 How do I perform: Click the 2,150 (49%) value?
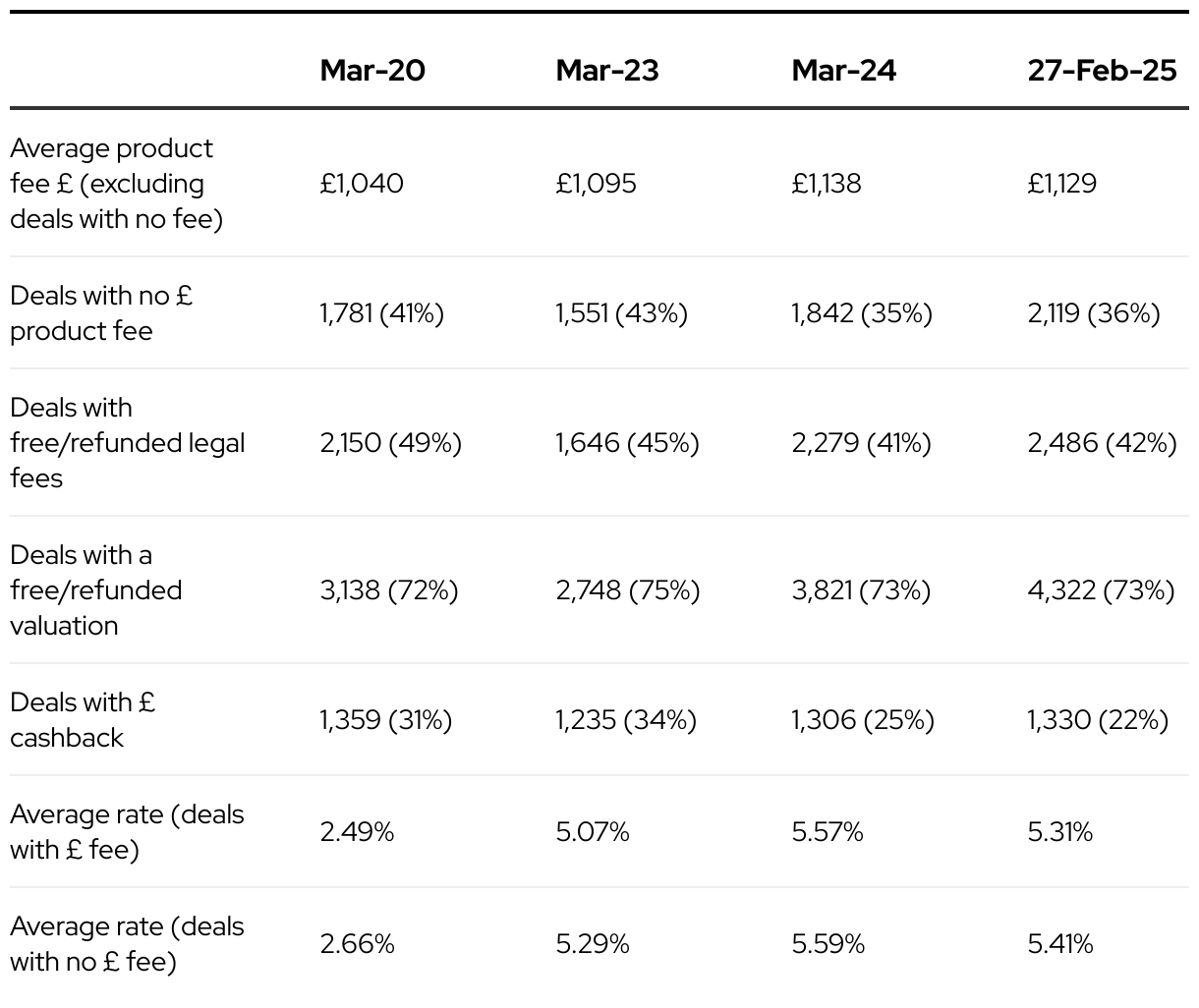click(x=391, y=443)
